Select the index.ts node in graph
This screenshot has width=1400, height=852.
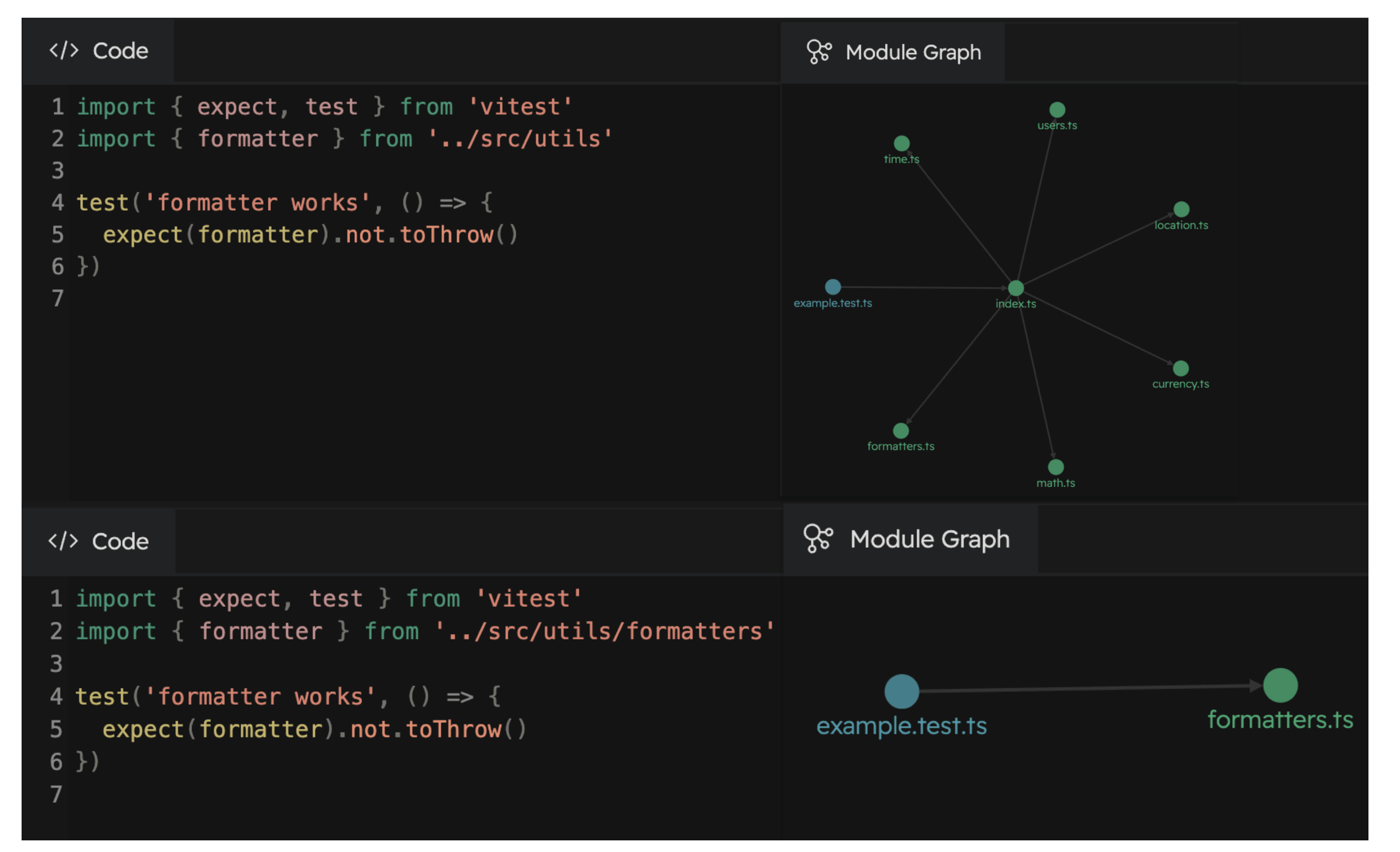pos(1016,288)
